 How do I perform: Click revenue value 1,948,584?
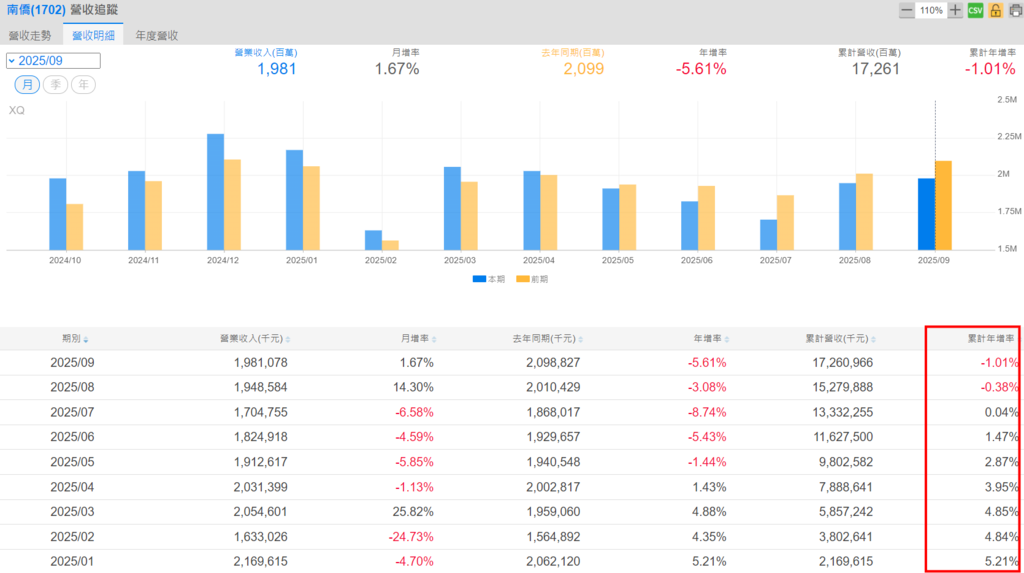click(x=261, y=387)
